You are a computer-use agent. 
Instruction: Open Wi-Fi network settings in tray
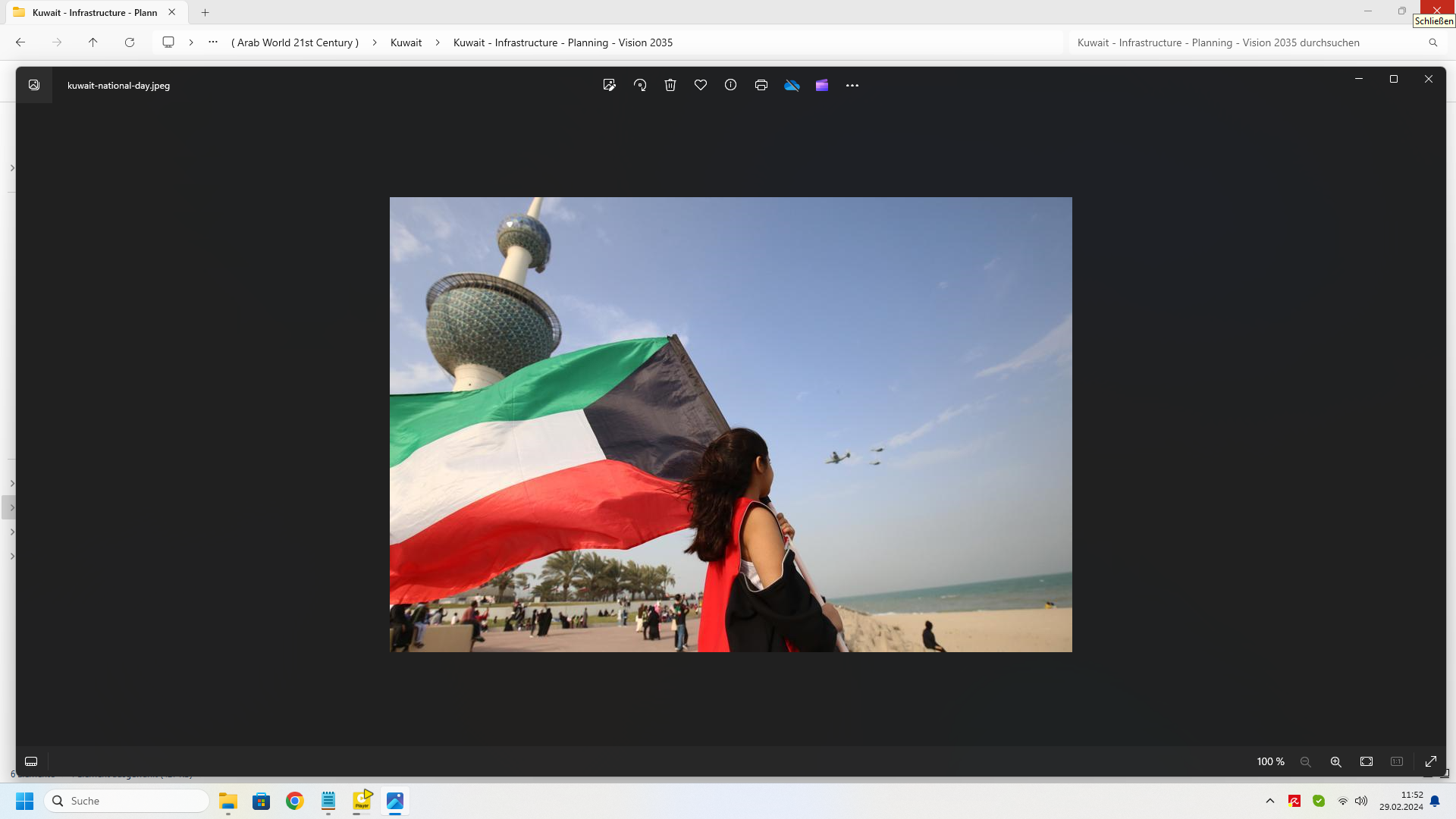pos(1343,801)
